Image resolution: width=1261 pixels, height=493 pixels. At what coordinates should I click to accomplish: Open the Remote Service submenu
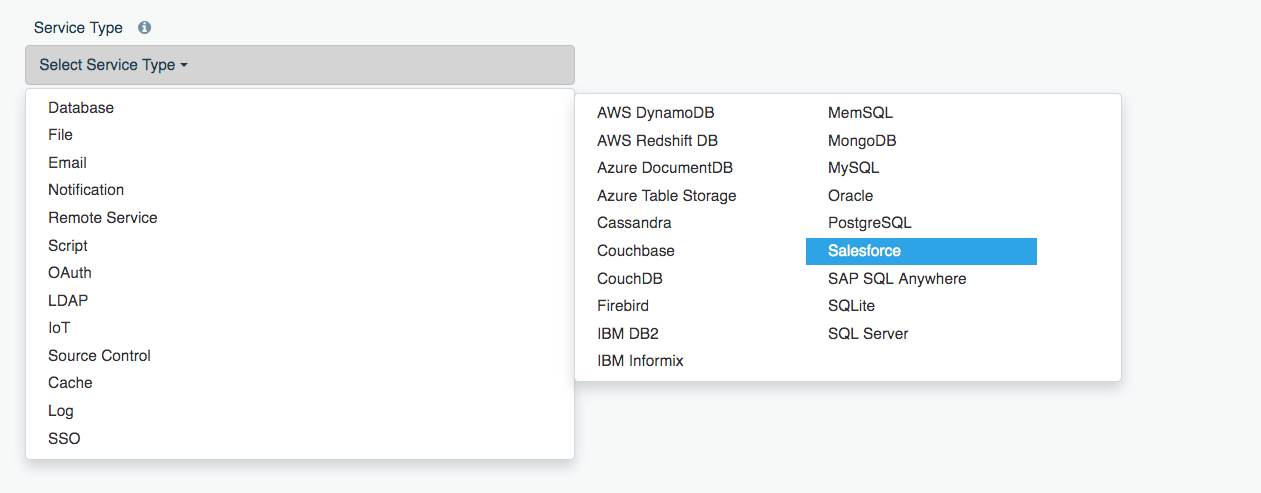pyautogui.click(x=102, y=217)
